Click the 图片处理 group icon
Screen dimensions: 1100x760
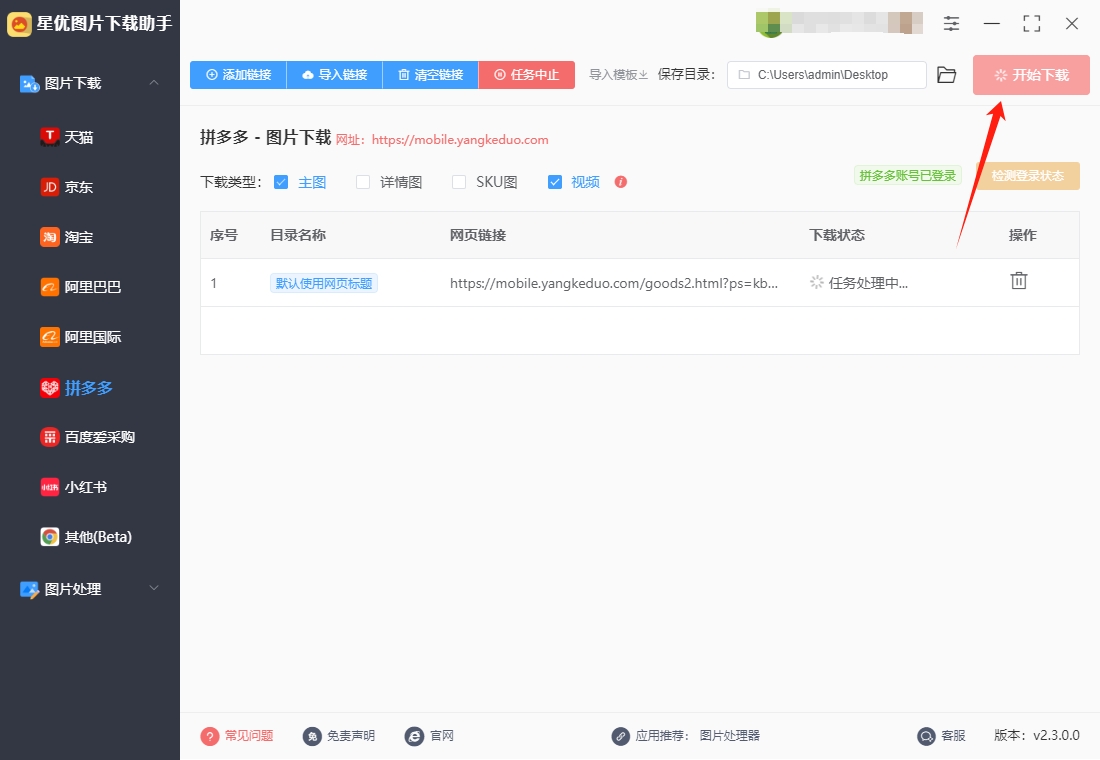(29, 589)
